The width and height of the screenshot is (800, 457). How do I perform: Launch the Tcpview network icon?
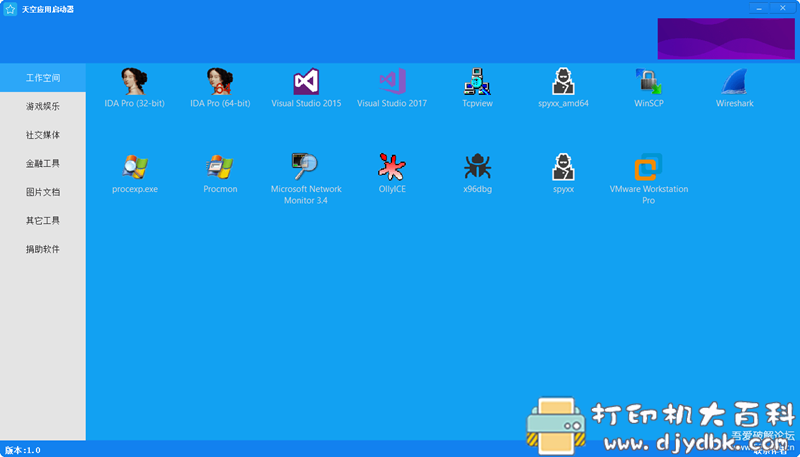point(478,82)
